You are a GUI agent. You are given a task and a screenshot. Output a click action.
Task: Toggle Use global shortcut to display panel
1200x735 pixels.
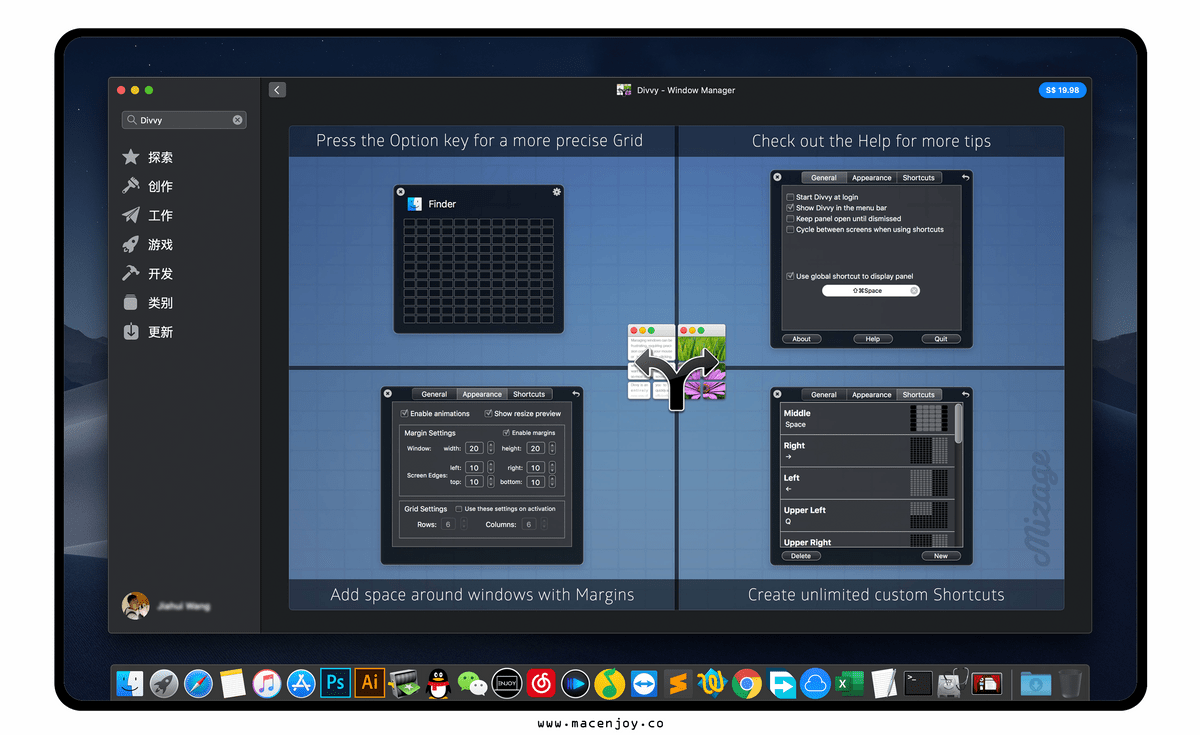pyautogui.click(x=791, y=276)
